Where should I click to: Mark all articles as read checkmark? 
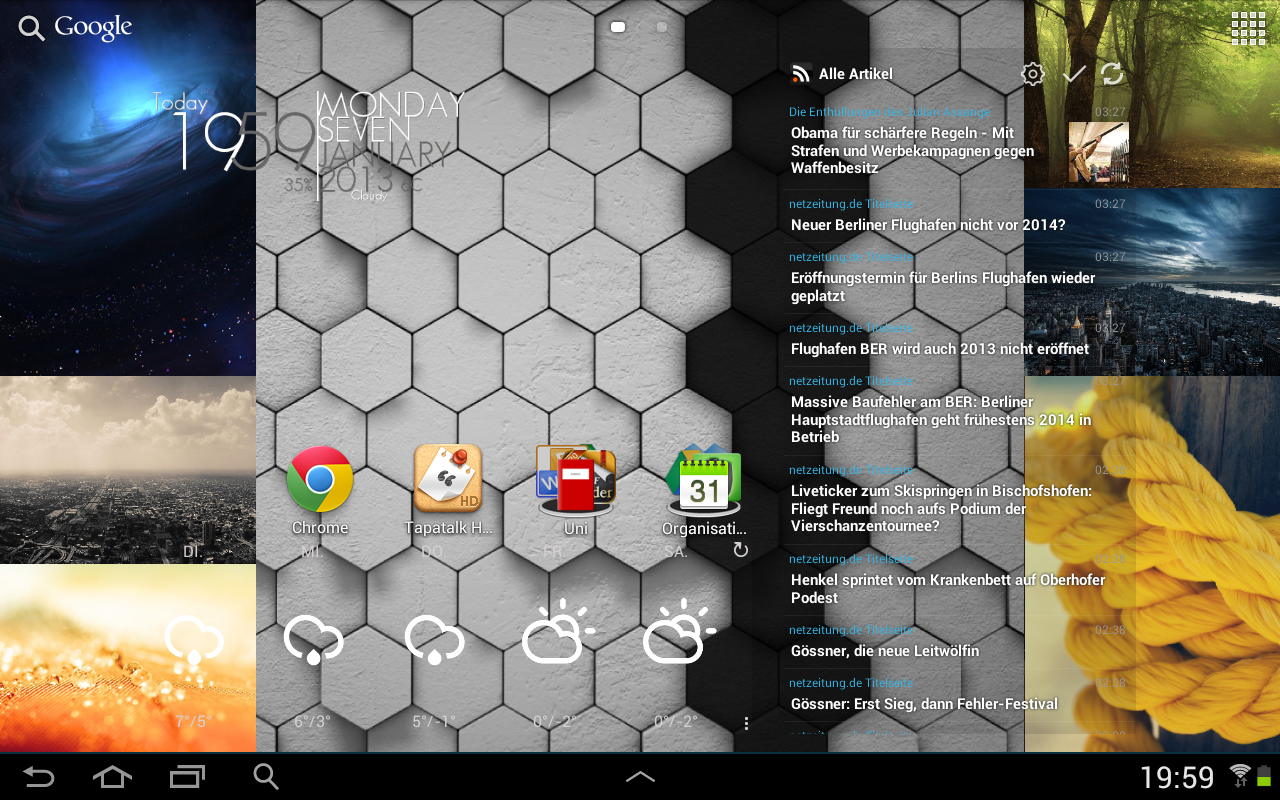(x=1074, y=74)
